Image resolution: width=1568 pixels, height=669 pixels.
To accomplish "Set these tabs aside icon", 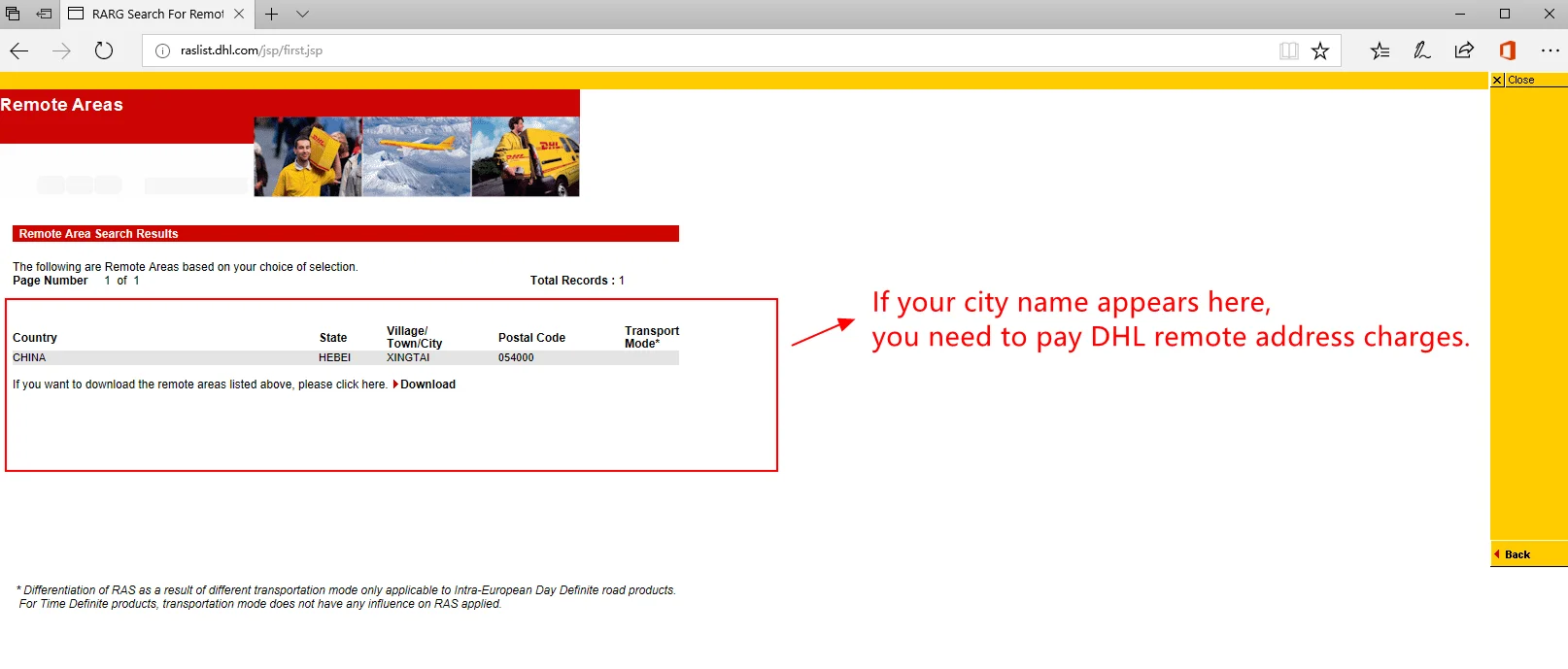I will [x=44, y=14].
